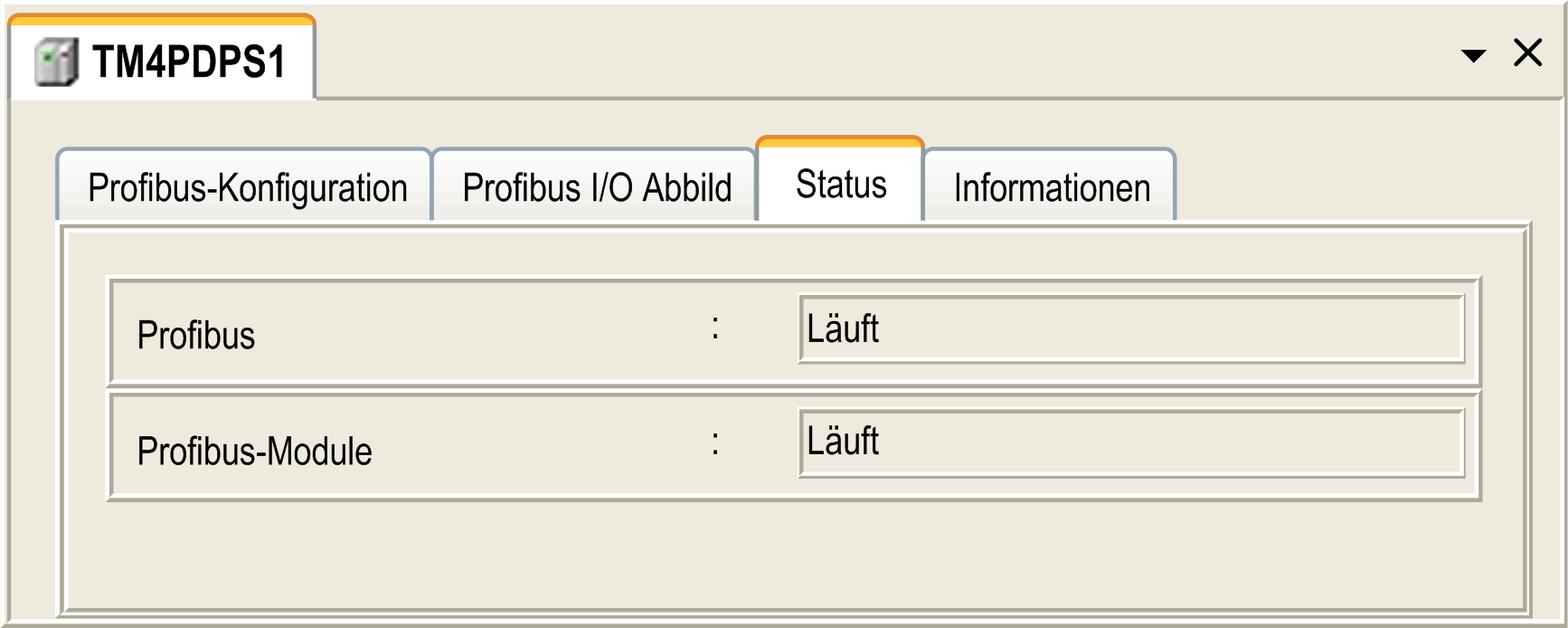Click the colon separator in the Profibus row
Viewport: 1568px width, 628px height.
click(x=715, y=328)
